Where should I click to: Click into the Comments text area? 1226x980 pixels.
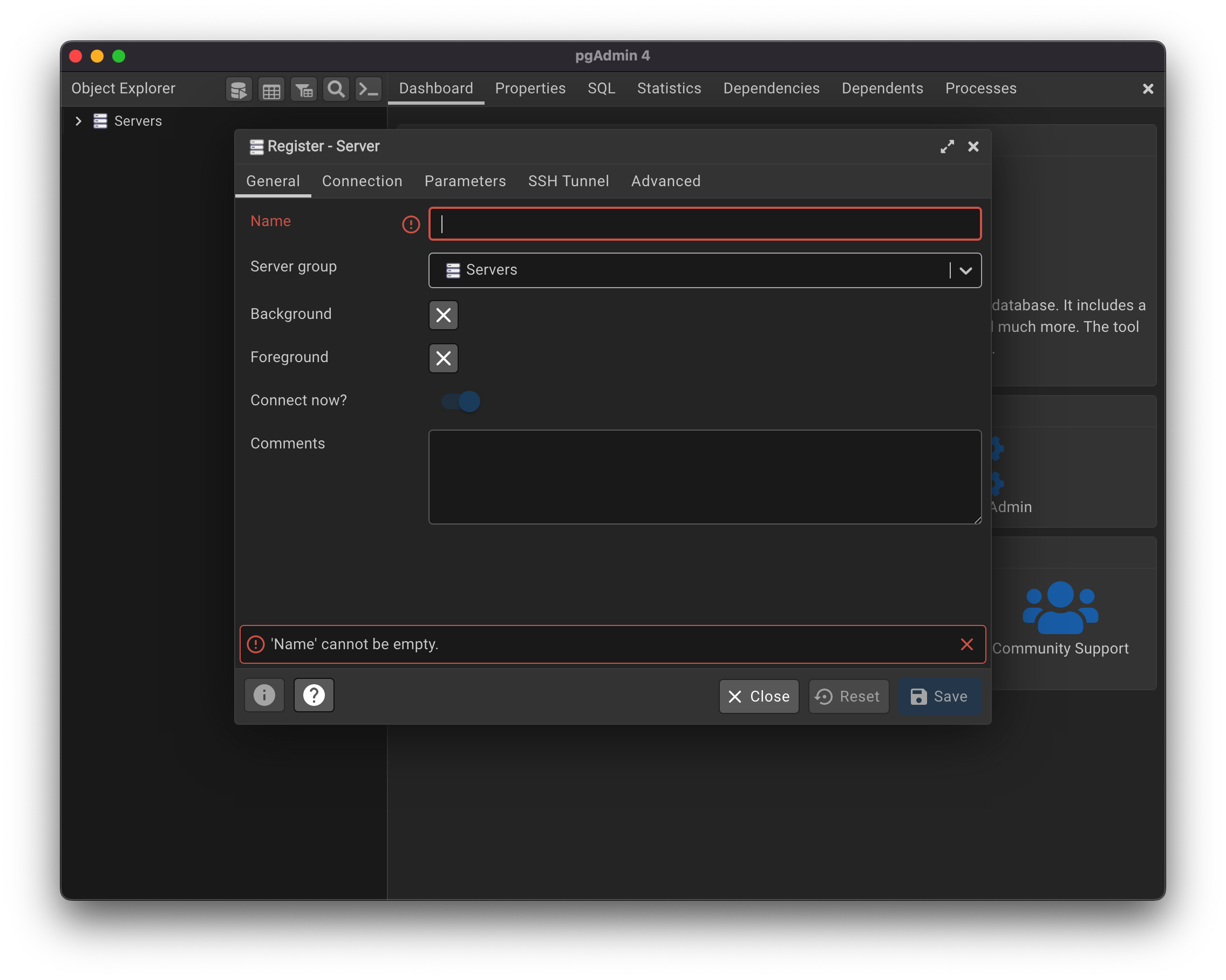(x=705, y=477)
